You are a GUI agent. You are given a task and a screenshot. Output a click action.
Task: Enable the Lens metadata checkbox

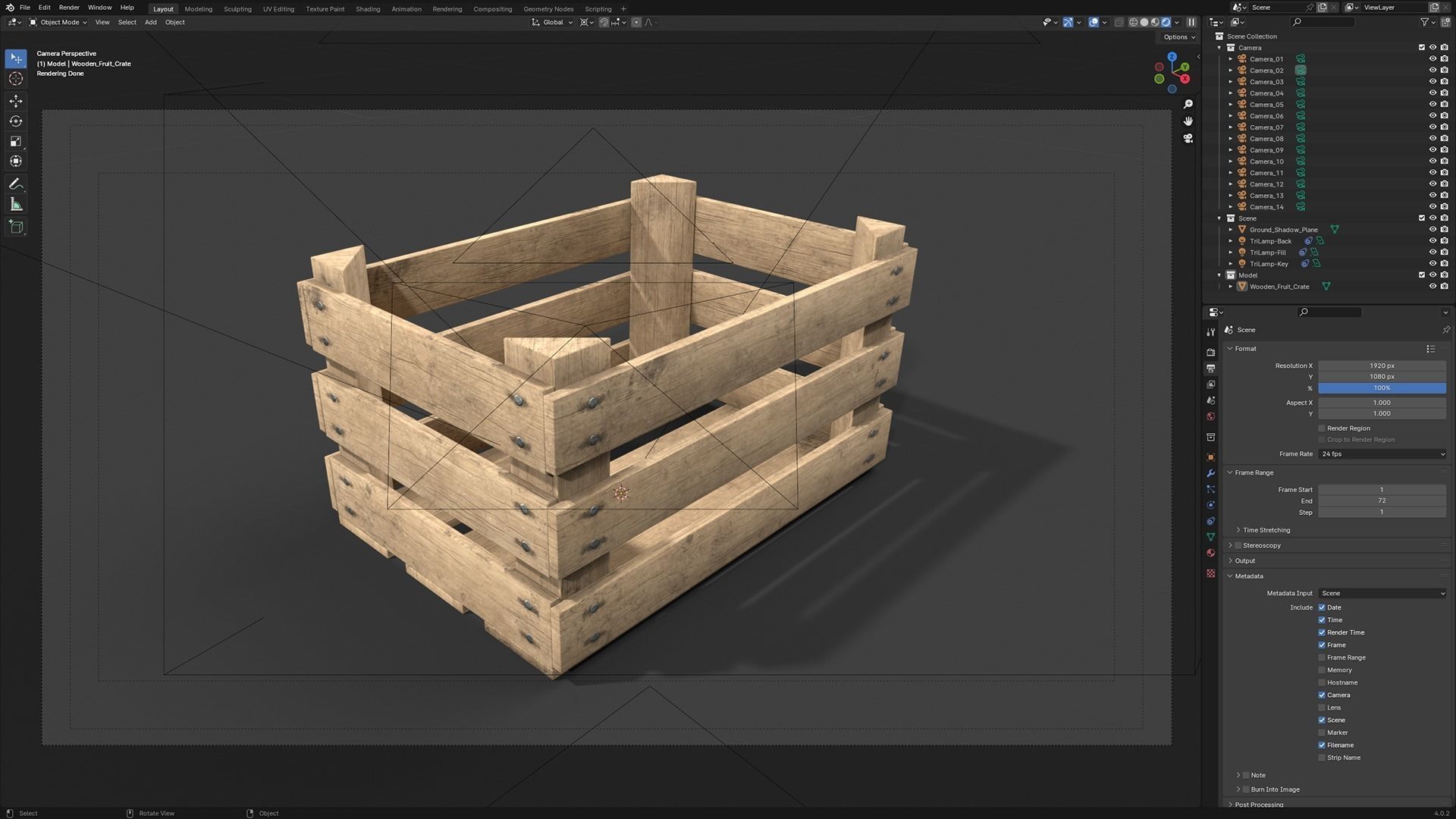coord(1322,708)
